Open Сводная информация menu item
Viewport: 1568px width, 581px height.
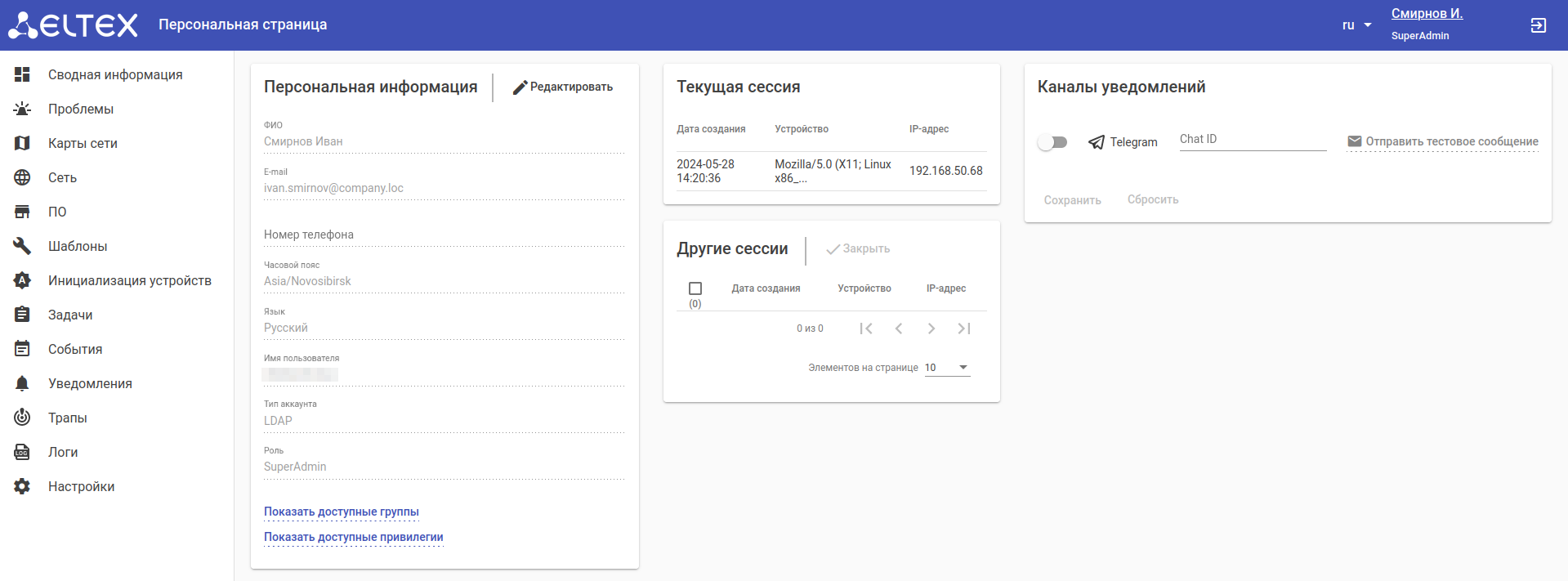(115, 74)
